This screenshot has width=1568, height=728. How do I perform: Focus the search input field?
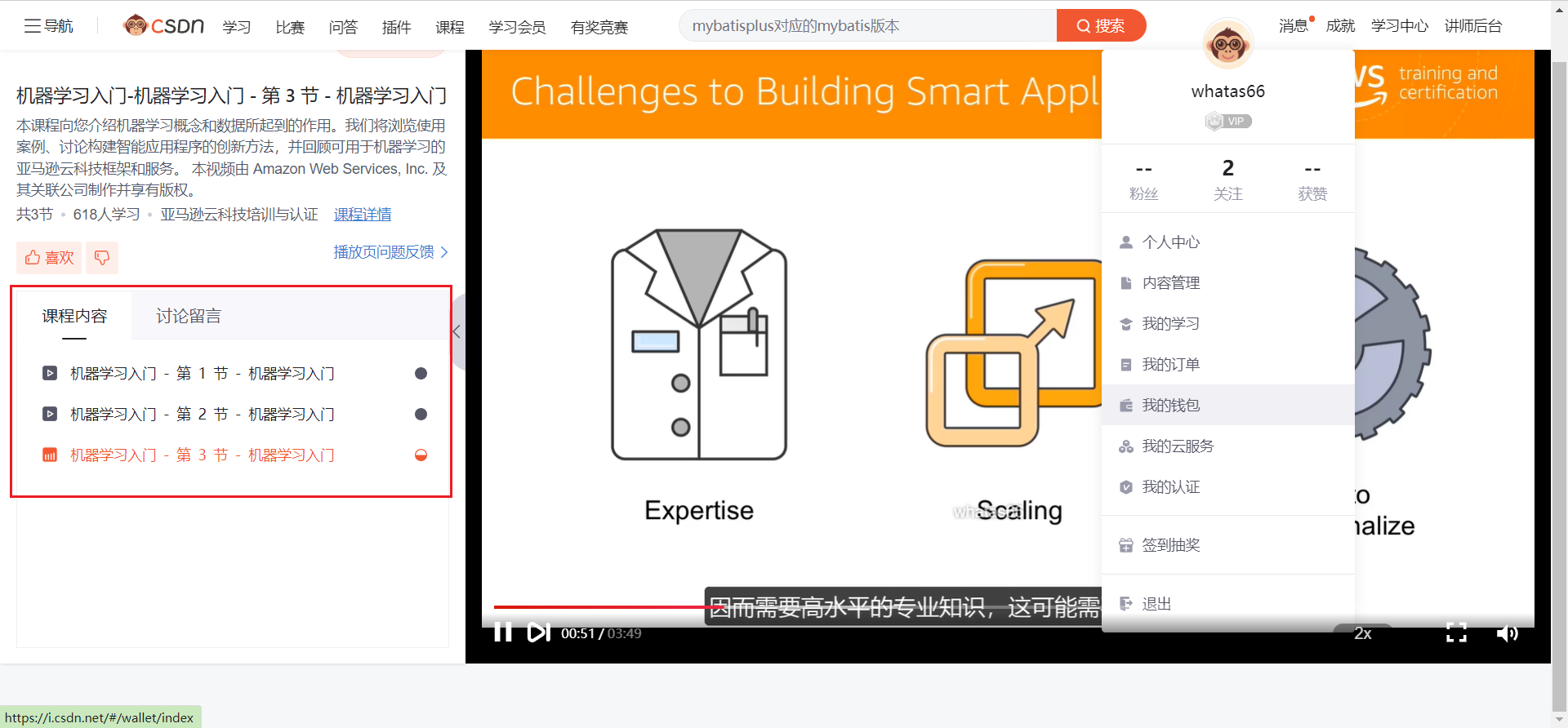[867, 26]
